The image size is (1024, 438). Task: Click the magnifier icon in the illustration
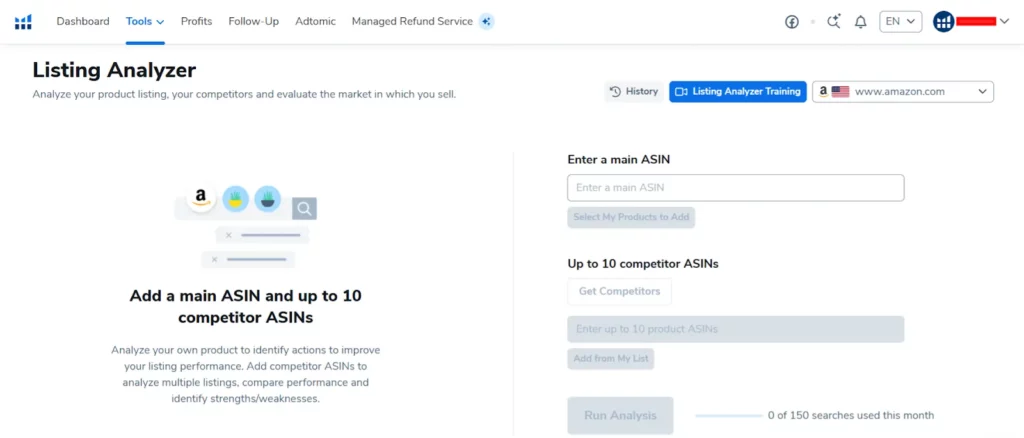click(x=304, y=208)
